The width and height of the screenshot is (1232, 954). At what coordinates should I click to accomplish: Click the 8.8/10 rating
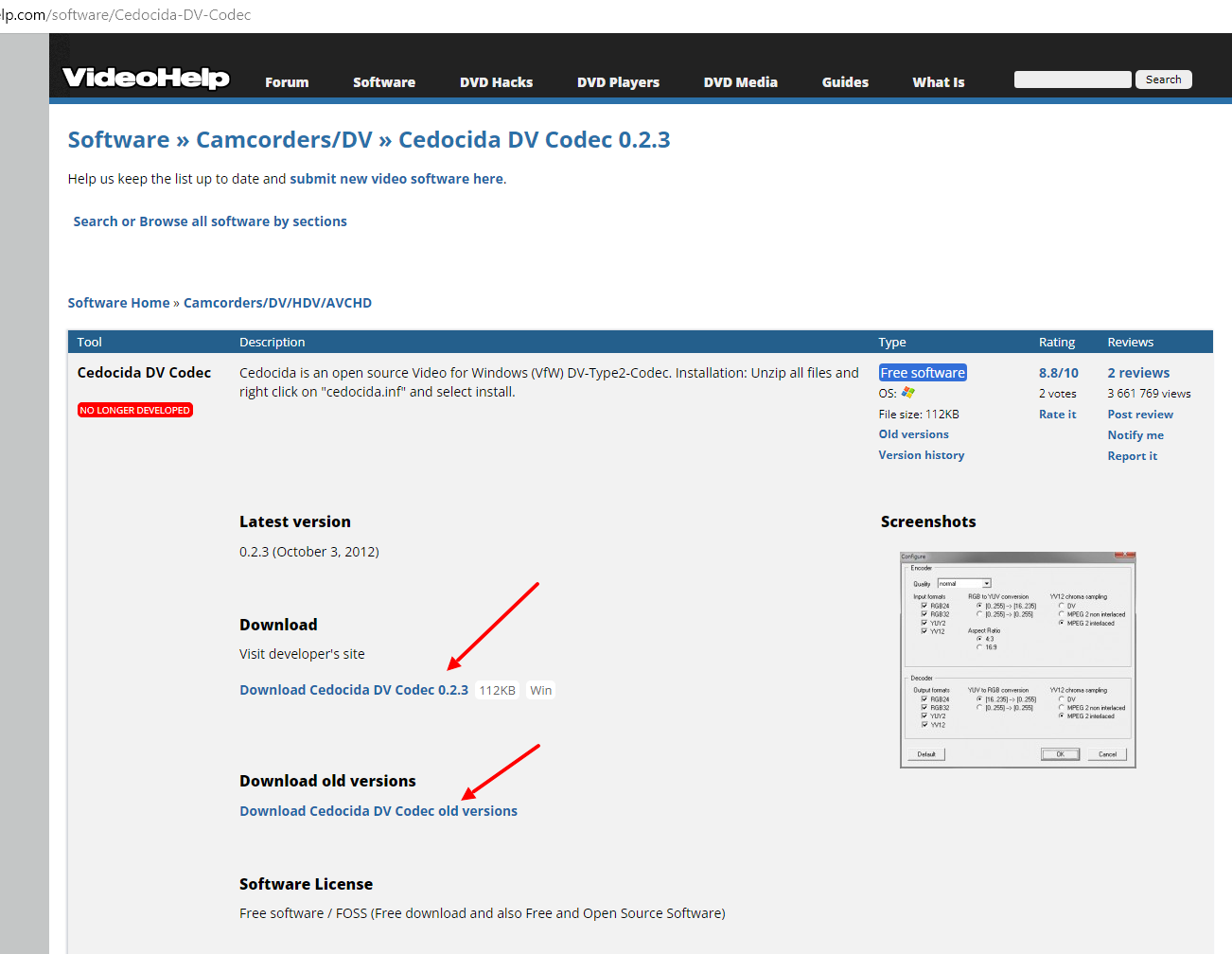(x=1059, y=373)
